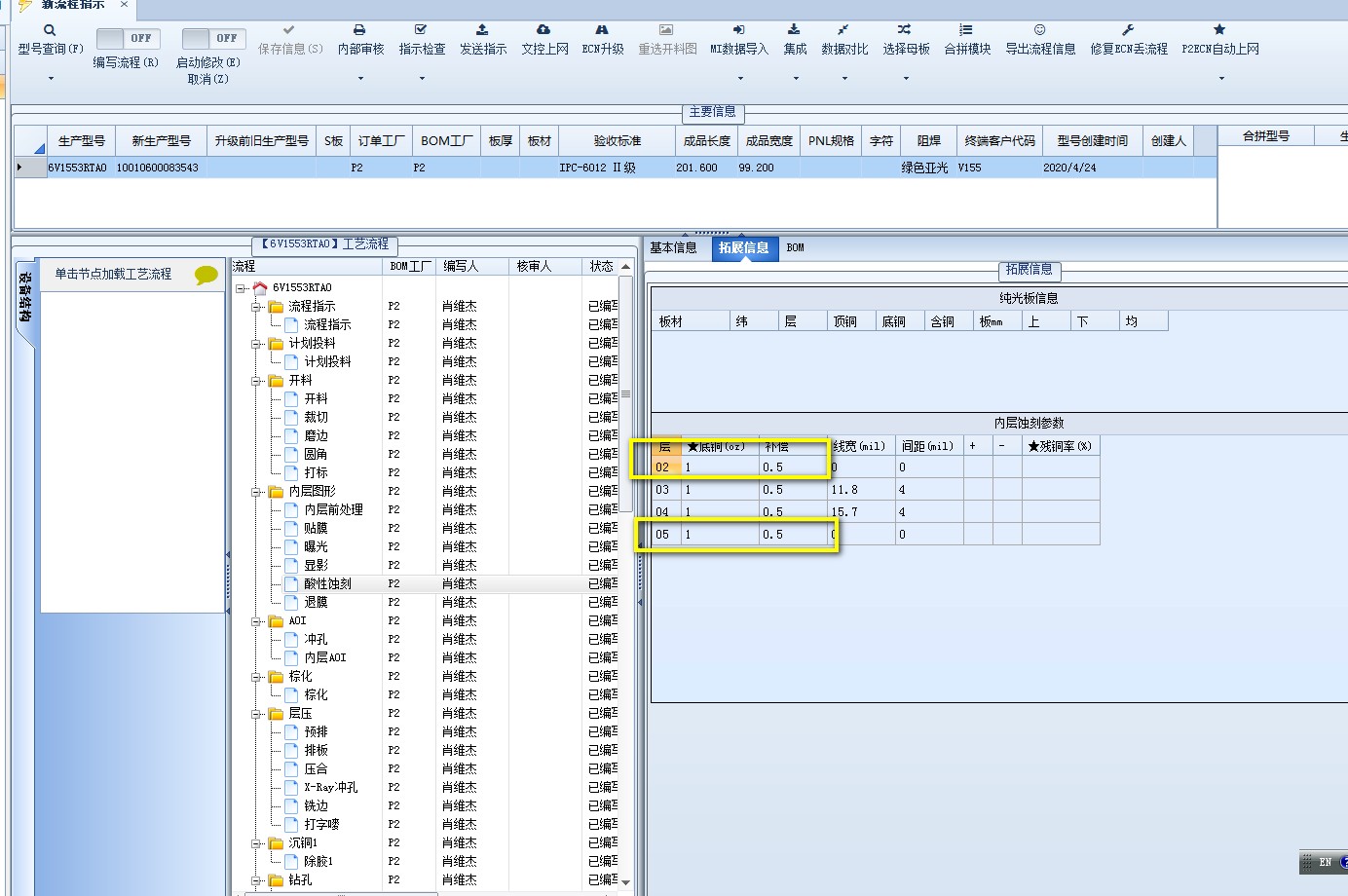The width and height of the screenshot is (1348, 896).
Task: Select 打字唛 step in tree
Action: click(x=321, y=824)
